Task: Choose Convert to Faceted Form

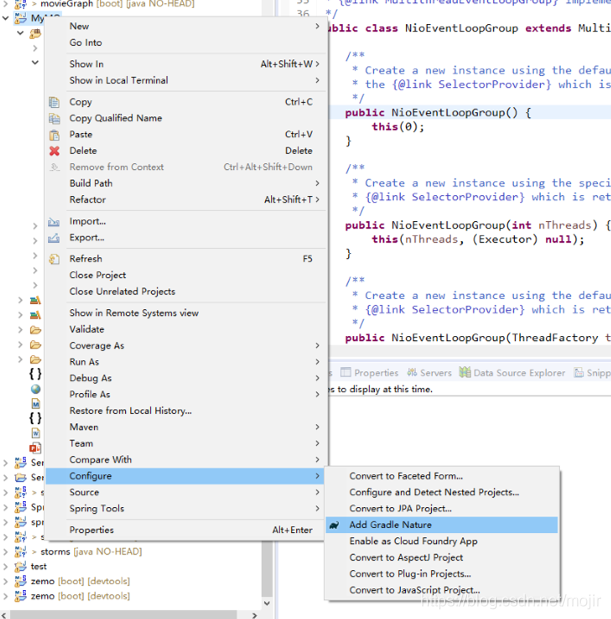Action: (x=442, y=476)
